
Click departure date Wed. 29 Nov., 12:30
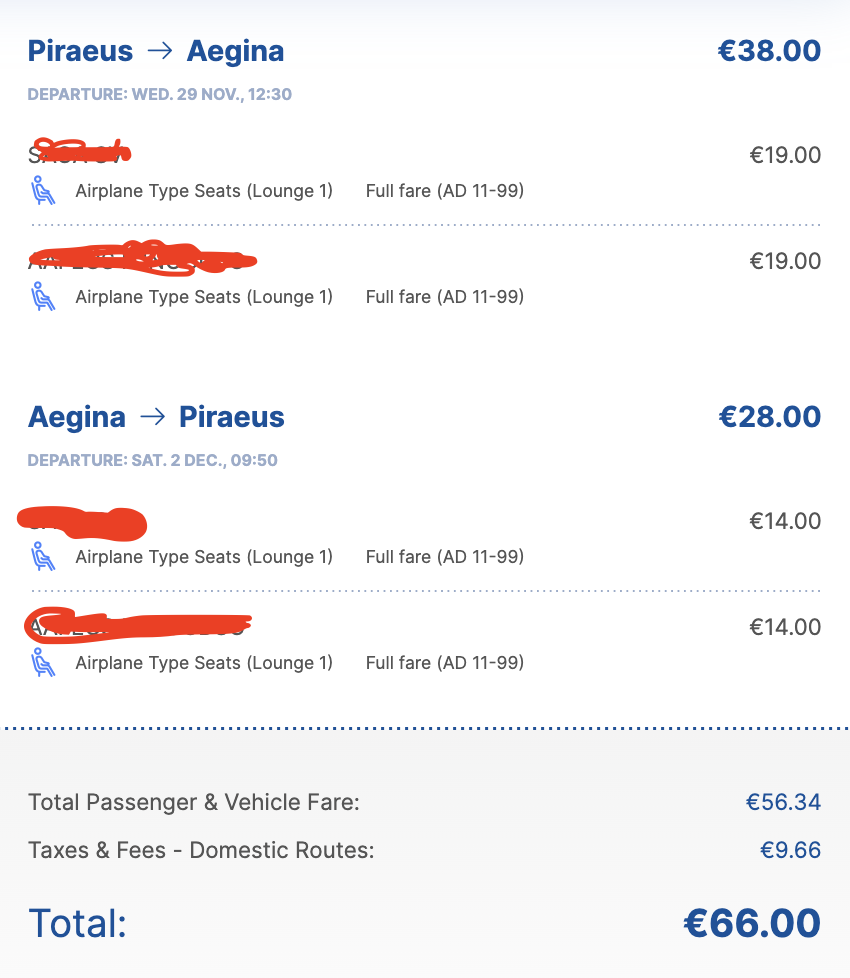pos(160,94)
